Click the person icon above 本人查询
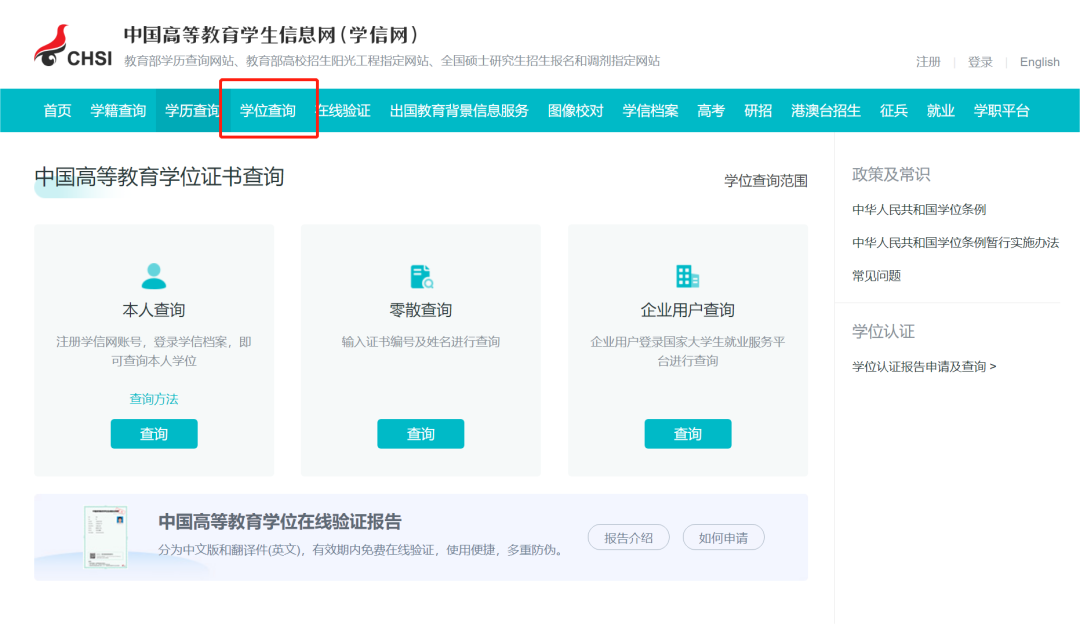The height and width of the screenshot is (624, 1080). click(154, 276)
